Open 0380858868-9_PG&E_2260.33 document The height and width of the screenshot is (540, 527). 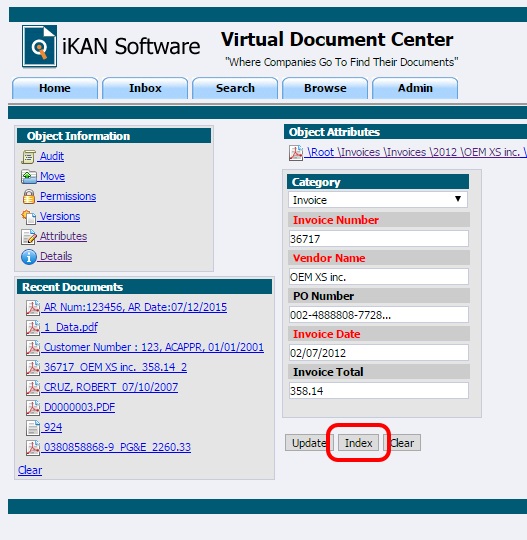pyautogui.click(x=117, y=447)
